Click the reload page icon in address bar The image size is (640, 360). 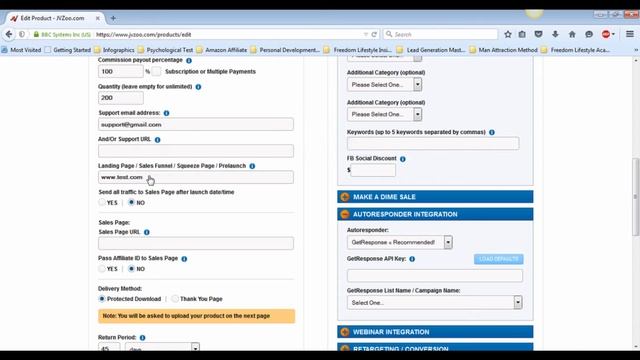(x=374, y=34)
